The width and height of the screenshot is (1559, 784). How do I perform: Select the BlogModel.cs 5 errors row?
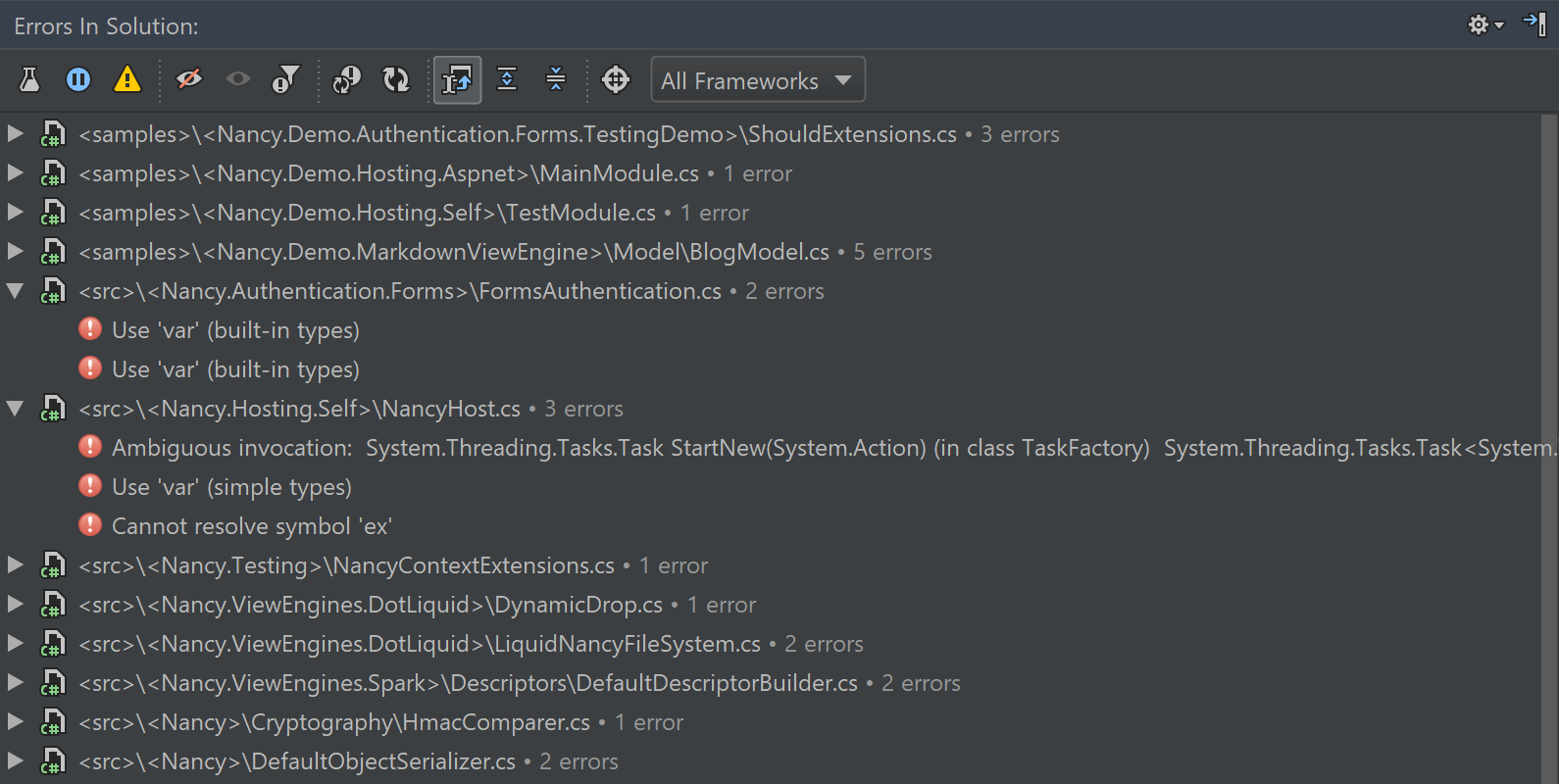(770, 252)
